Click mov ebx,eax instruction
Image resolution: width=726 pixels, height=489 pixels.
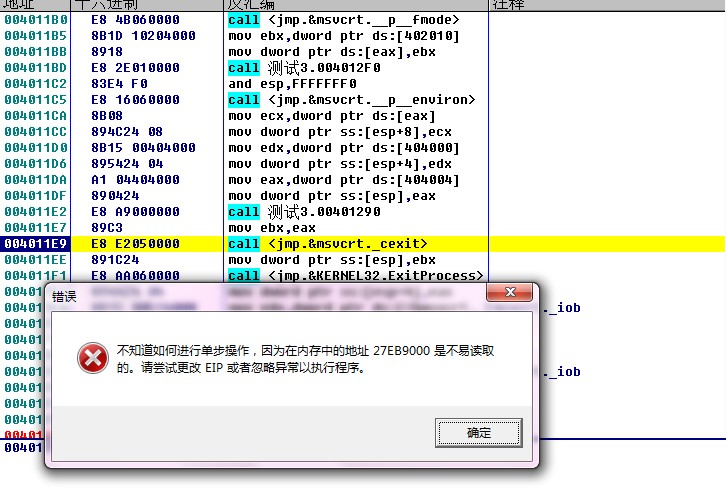[272, 227]
